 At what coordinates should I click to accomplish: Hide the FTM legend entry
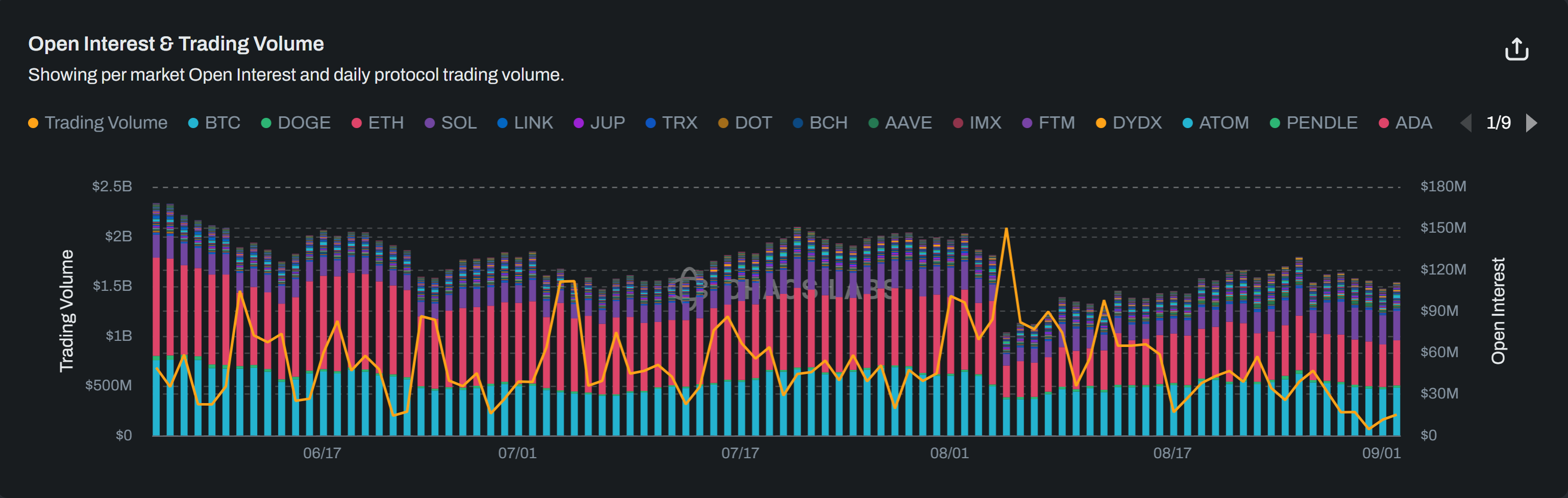tap(1048, 123)
